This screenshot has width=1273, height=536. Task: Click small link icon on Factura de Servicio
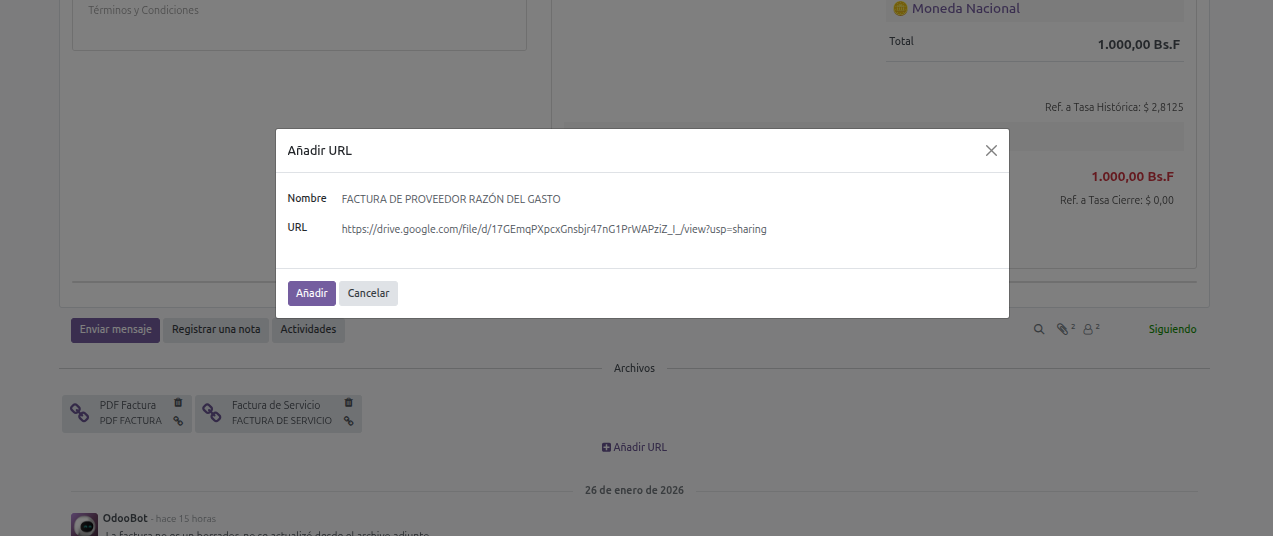click(x=349, y=421)
